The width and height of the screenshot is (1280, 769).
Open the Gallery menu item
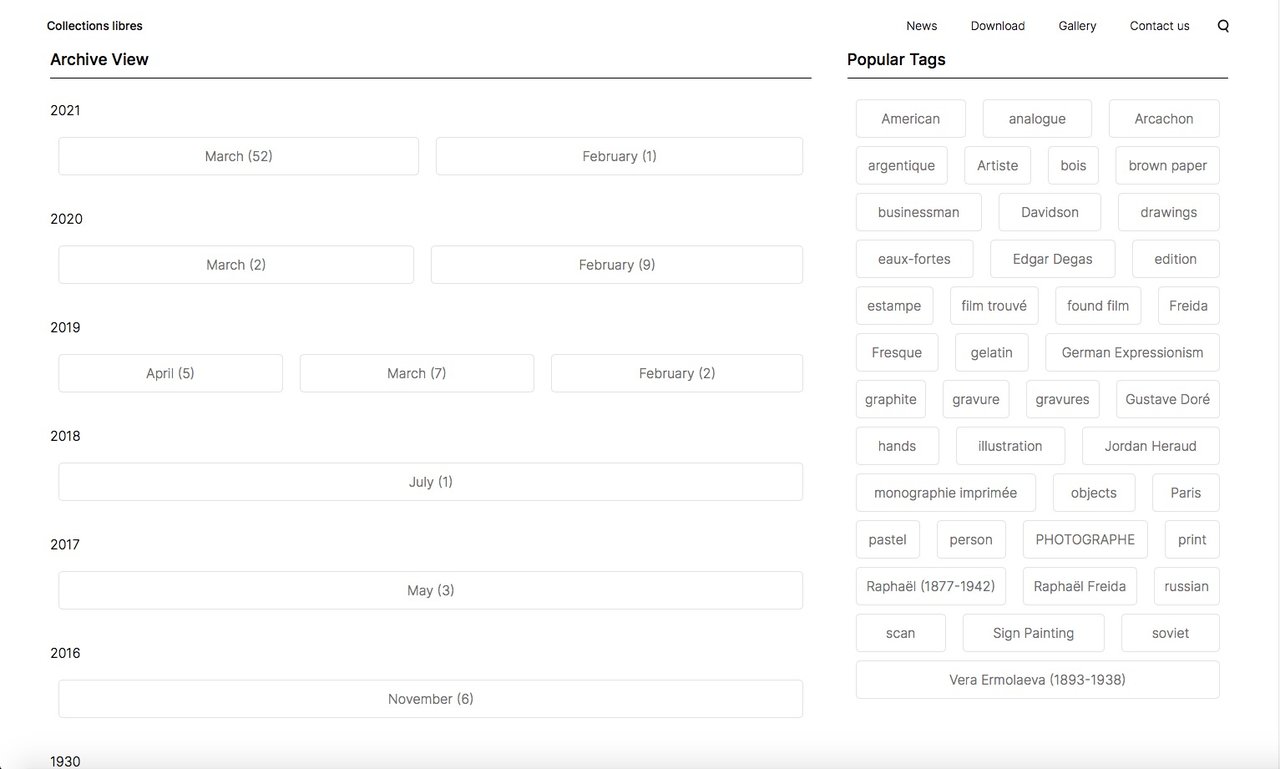pos(1077,25)
